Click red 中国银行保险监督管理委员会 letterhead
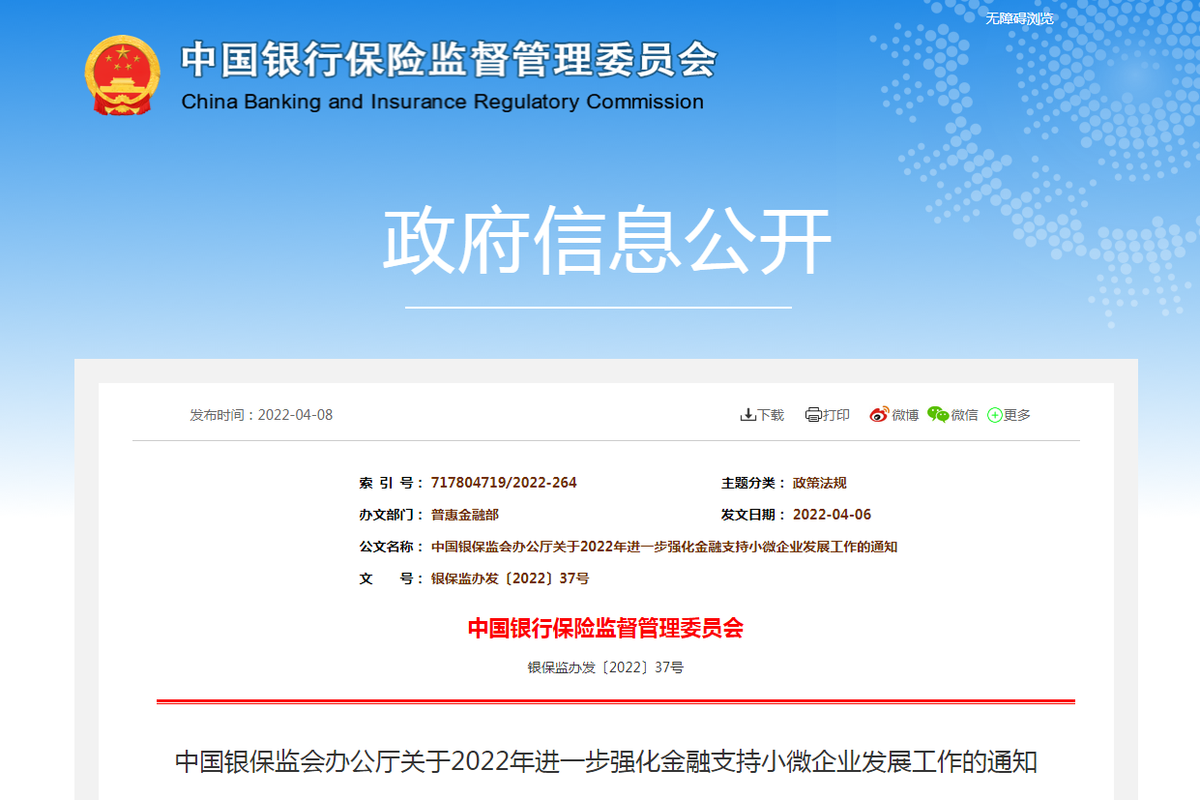Viewport: 1200px width, 800px height. (606, 628)
